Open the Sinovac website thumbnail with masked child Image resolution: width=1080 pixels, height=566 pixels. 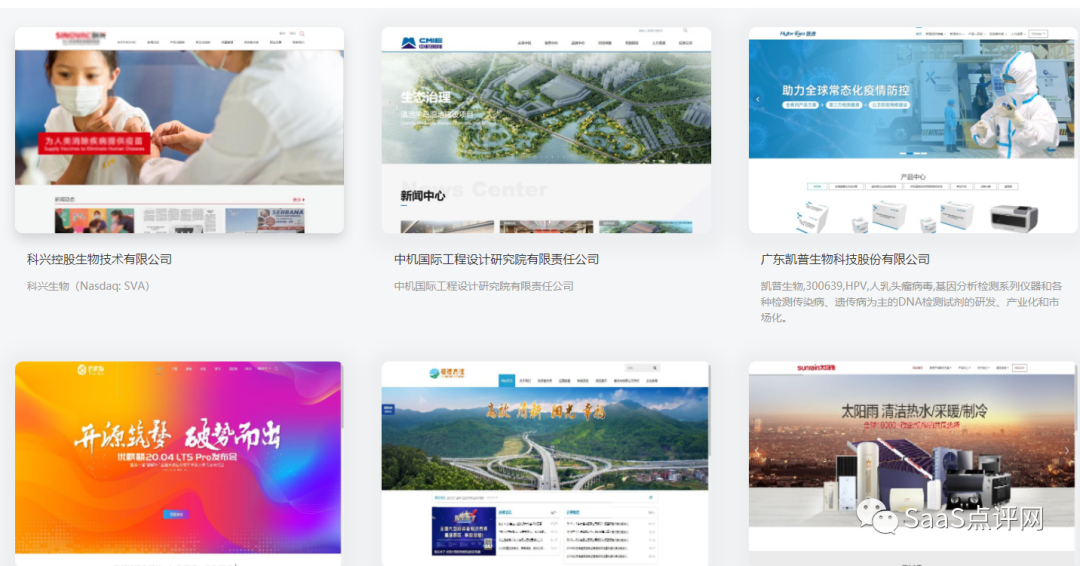point(179,130)
